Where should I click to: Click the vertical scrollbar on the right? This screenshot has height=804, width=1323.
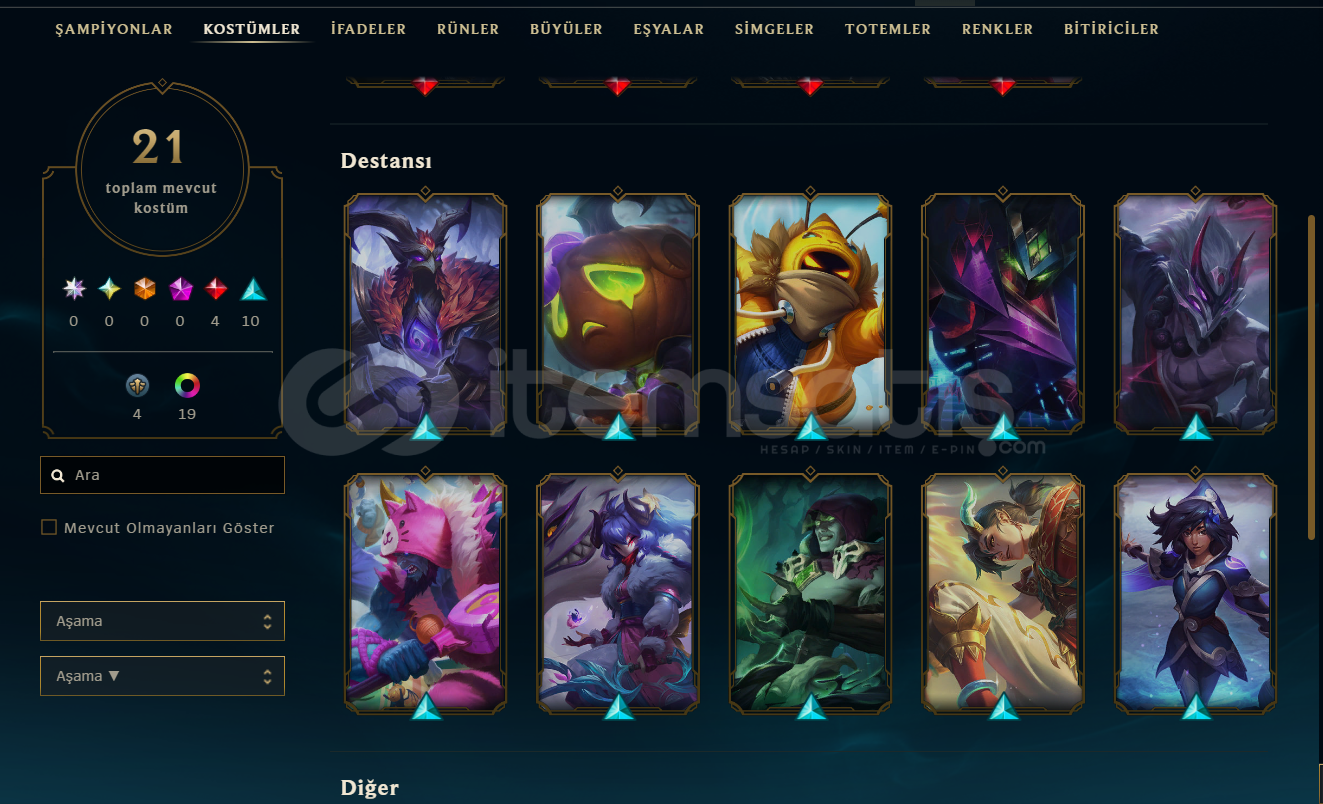1311,377
